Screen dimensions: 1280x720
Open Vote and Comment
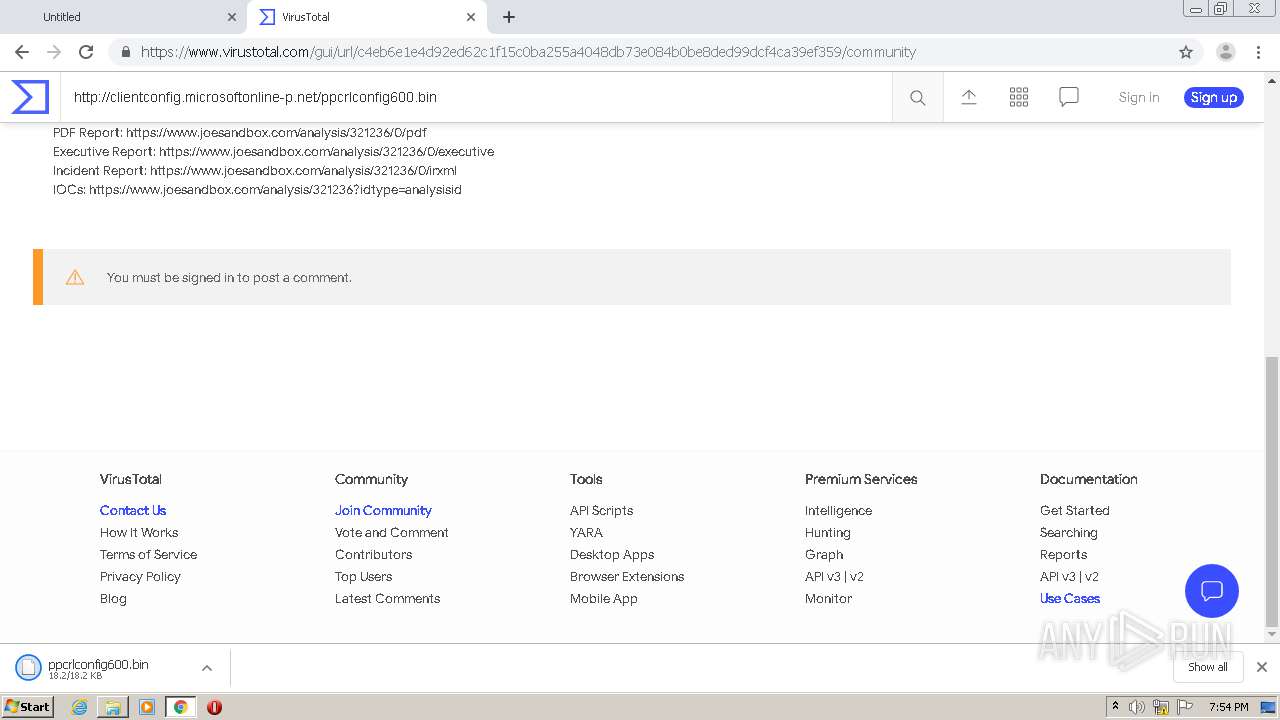tap(392, 532)
